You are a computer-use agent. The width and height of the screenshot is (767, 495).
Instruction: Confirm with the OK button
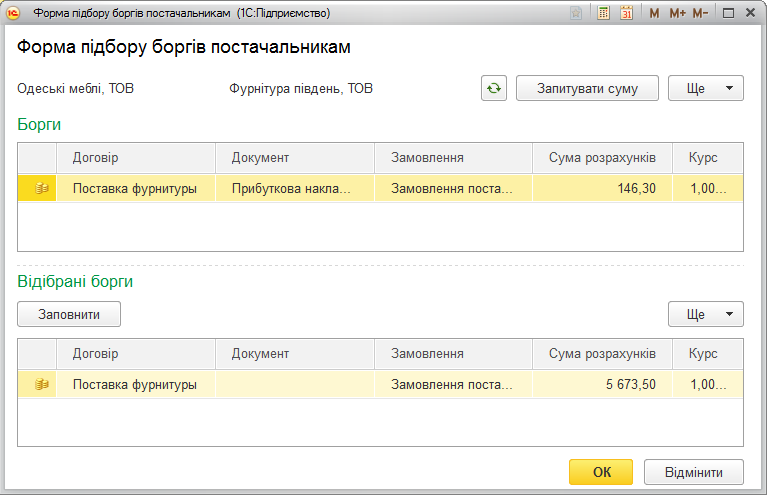tap(601, 472)
